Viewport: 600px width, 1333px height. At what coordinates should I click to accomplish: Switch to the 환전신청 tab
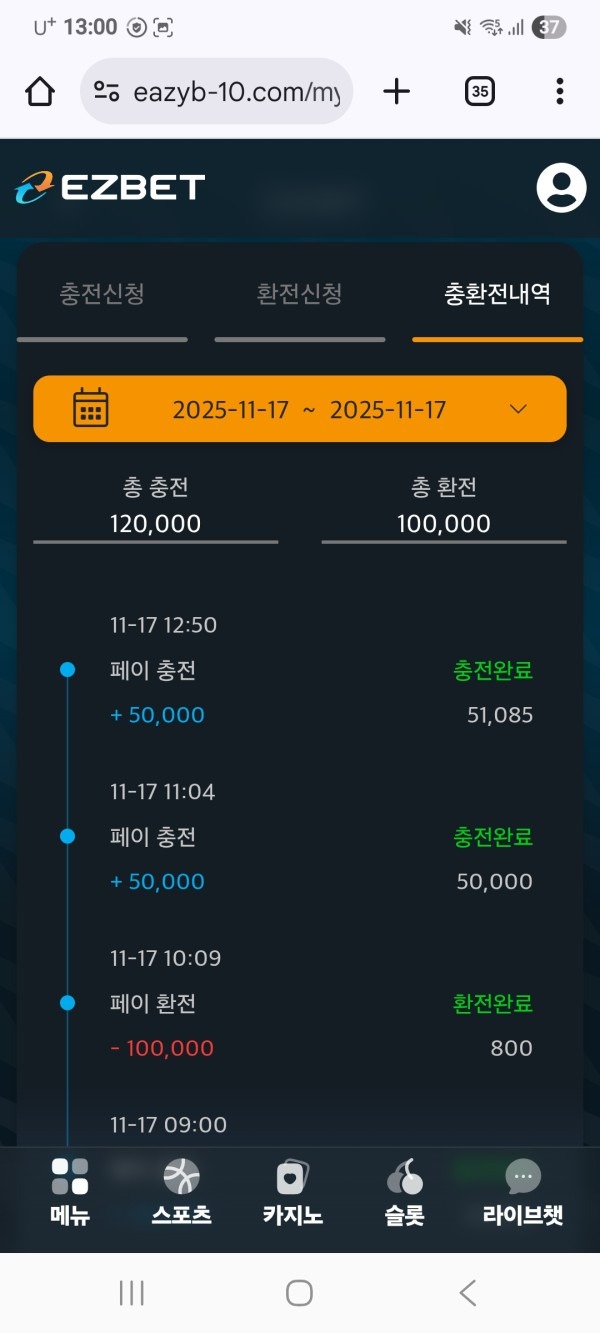pyautogui.click(x=297, y=293)
